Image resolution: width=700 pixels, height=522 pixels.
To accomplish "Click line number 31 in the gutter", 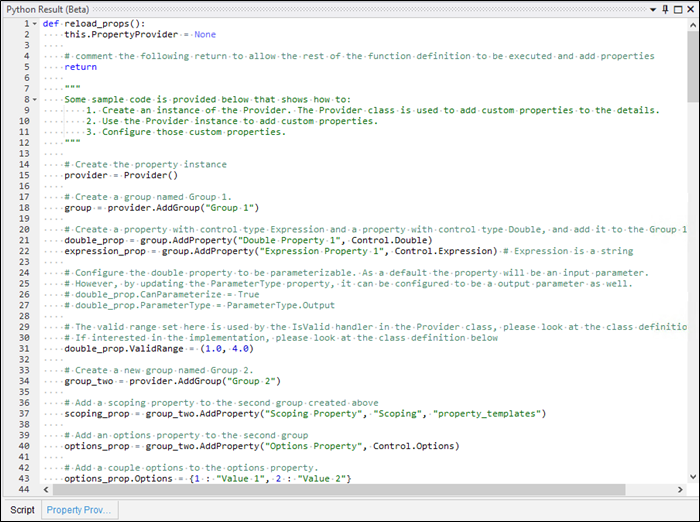I will click(24, 349).
